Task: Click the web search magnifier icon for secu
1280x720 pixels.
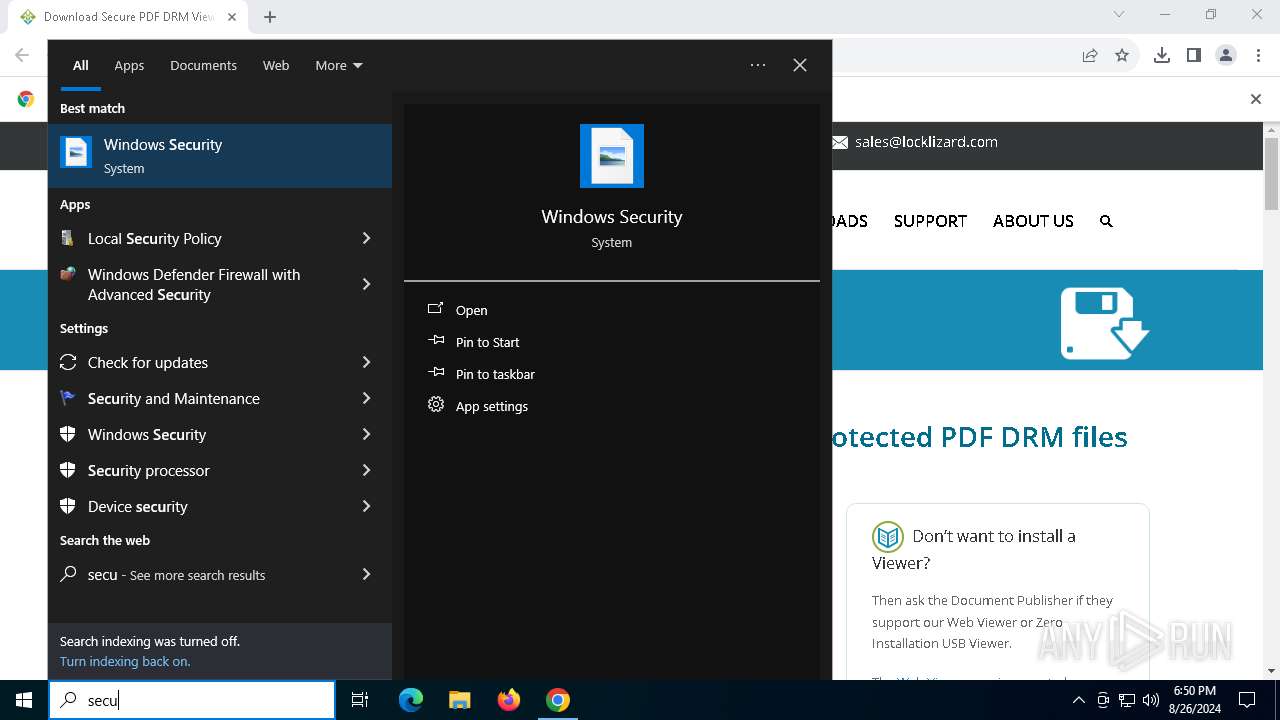Action: pos(68,574)
